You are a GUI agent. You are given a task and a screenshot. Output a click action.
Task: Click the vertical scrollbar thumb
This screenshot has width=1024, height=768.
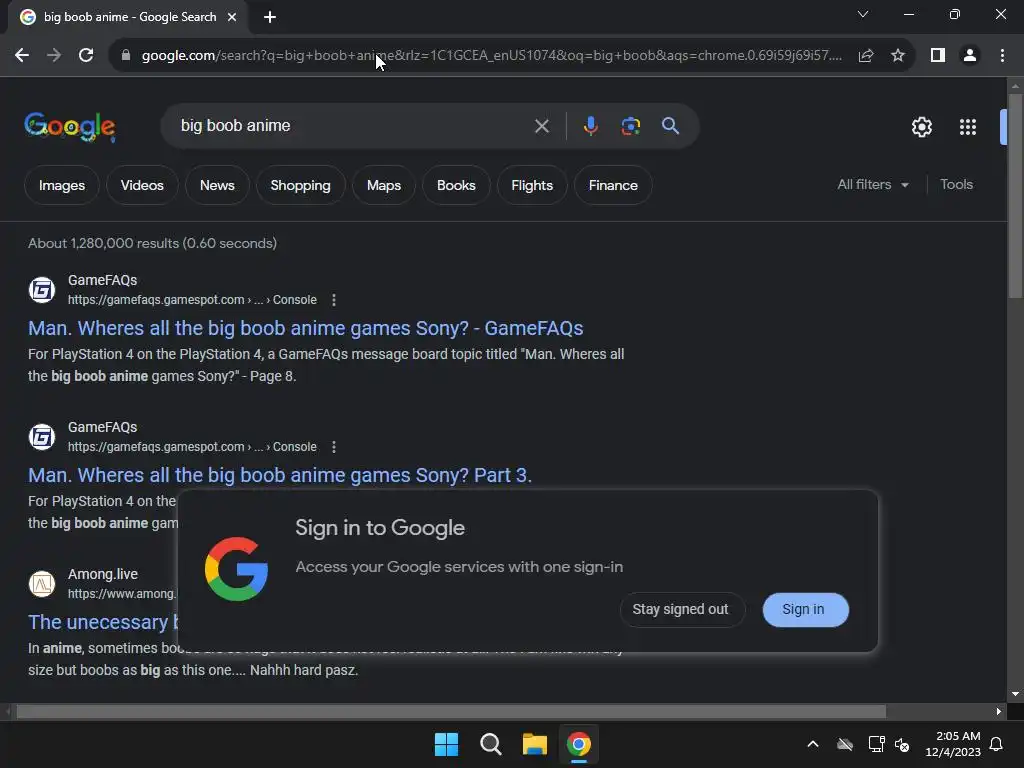pyautogui.click(x=1015, y=196)
